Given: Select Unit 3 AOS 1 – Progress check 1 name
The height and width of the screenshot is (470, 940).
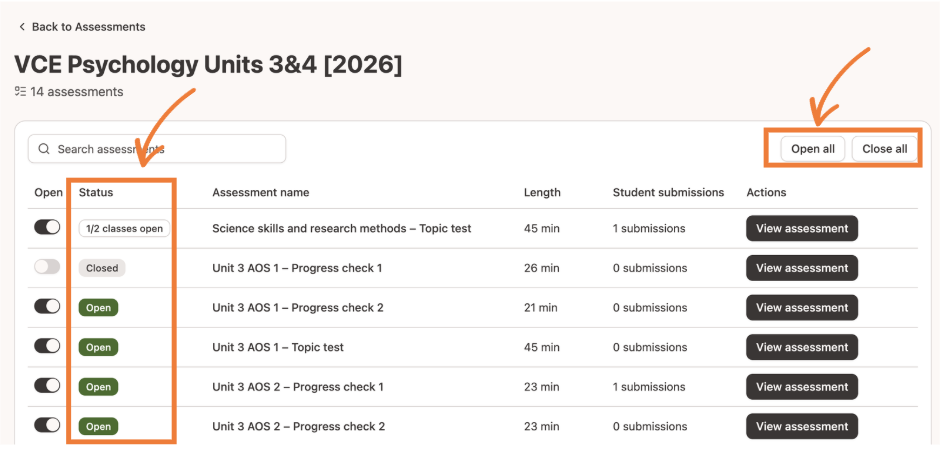Looking at the screenshot, I should [x=297, y=268].
